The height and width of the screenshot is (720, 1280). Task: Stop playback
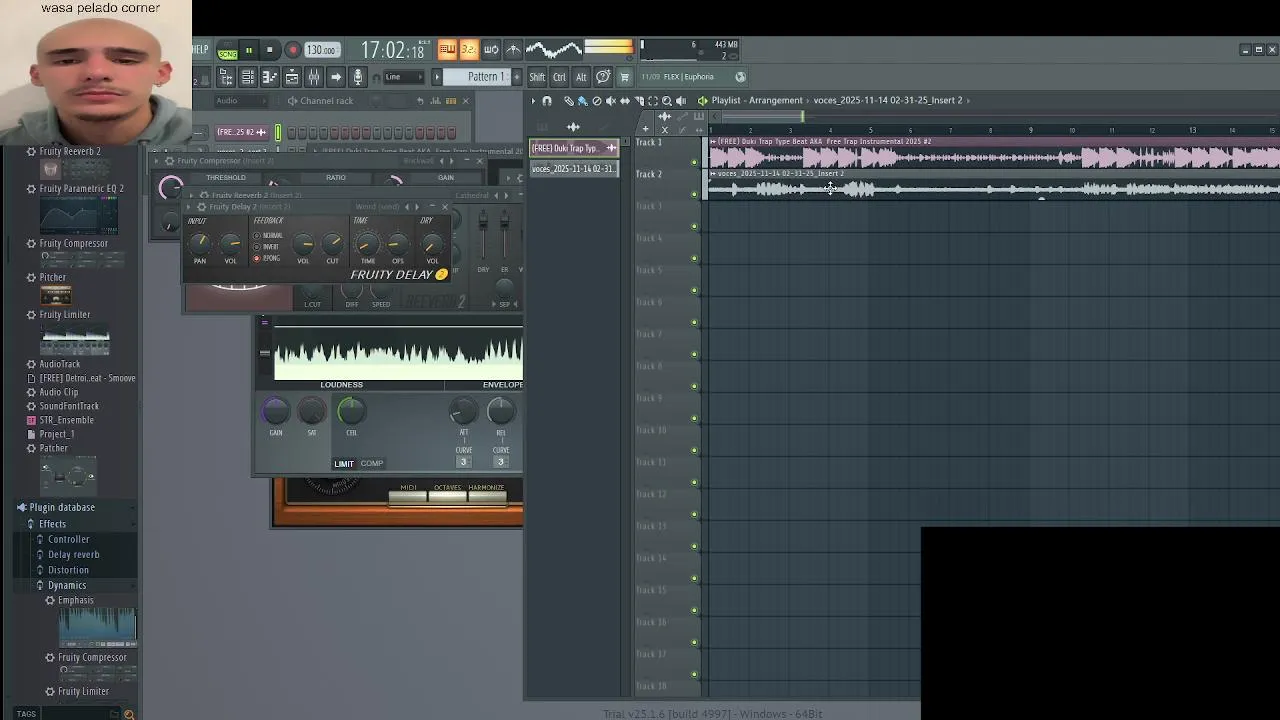[269, 49]
